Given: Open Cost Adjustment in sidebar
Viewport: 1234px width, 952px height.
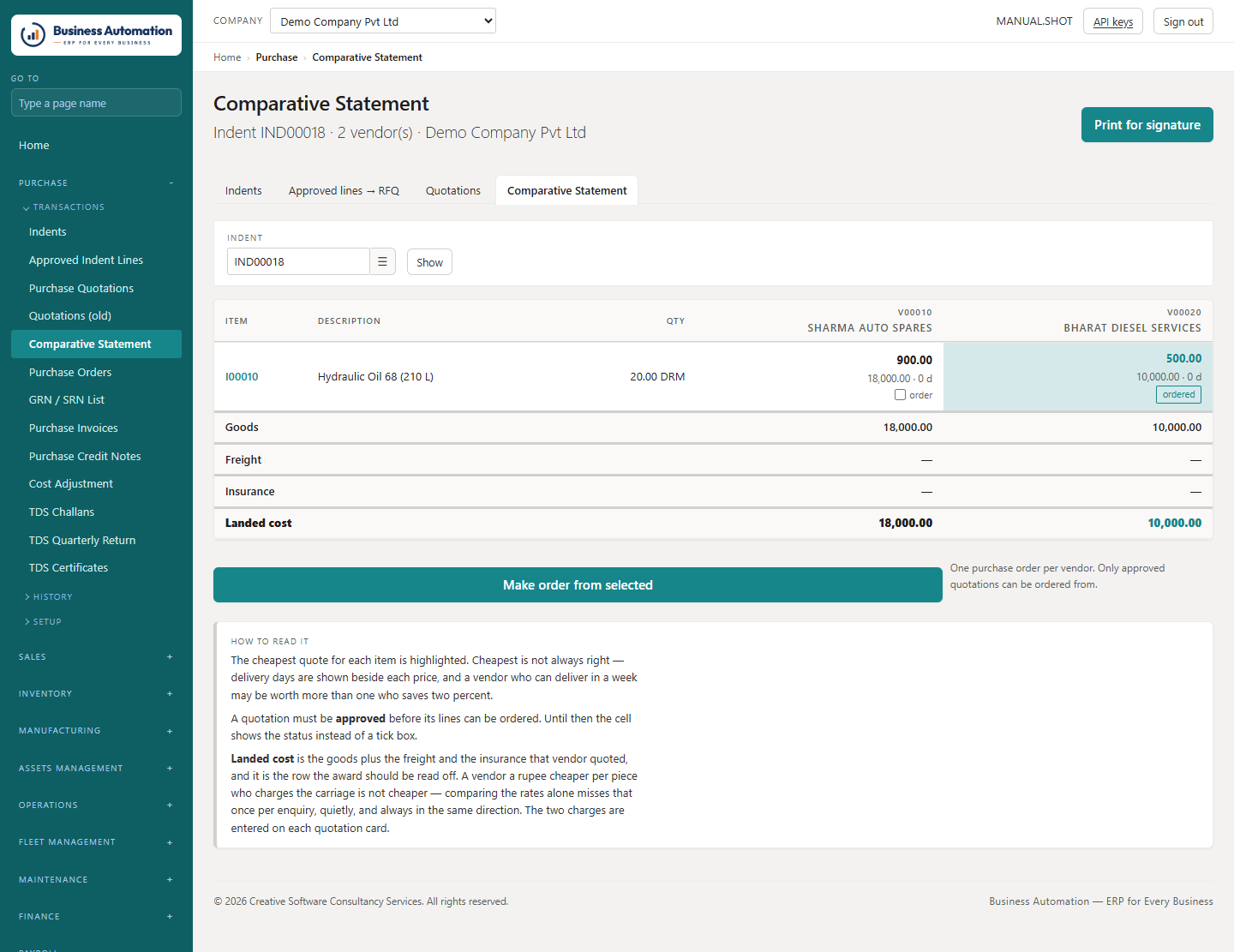Looking at the screenshot, I should pyautogui.click(x=96, y=484).
